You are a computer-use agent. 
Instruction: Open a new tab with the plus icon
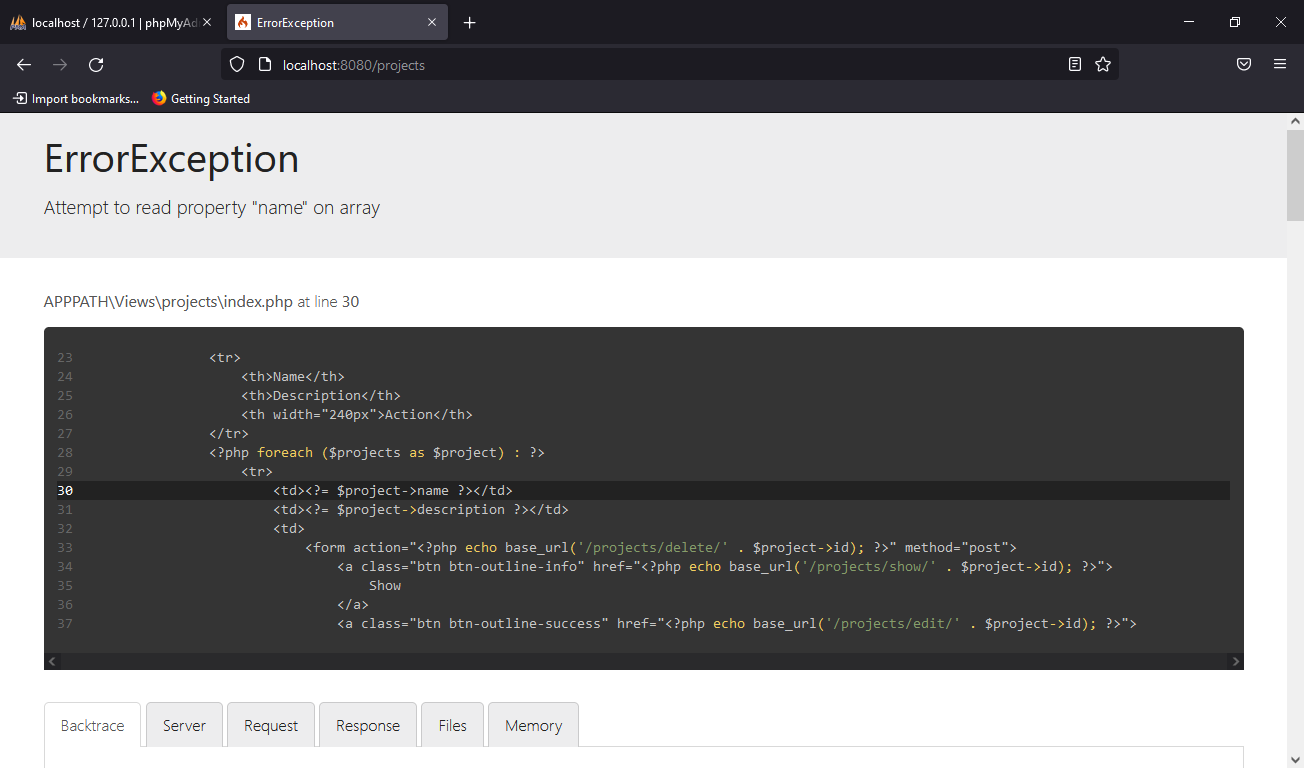point(470,22)
